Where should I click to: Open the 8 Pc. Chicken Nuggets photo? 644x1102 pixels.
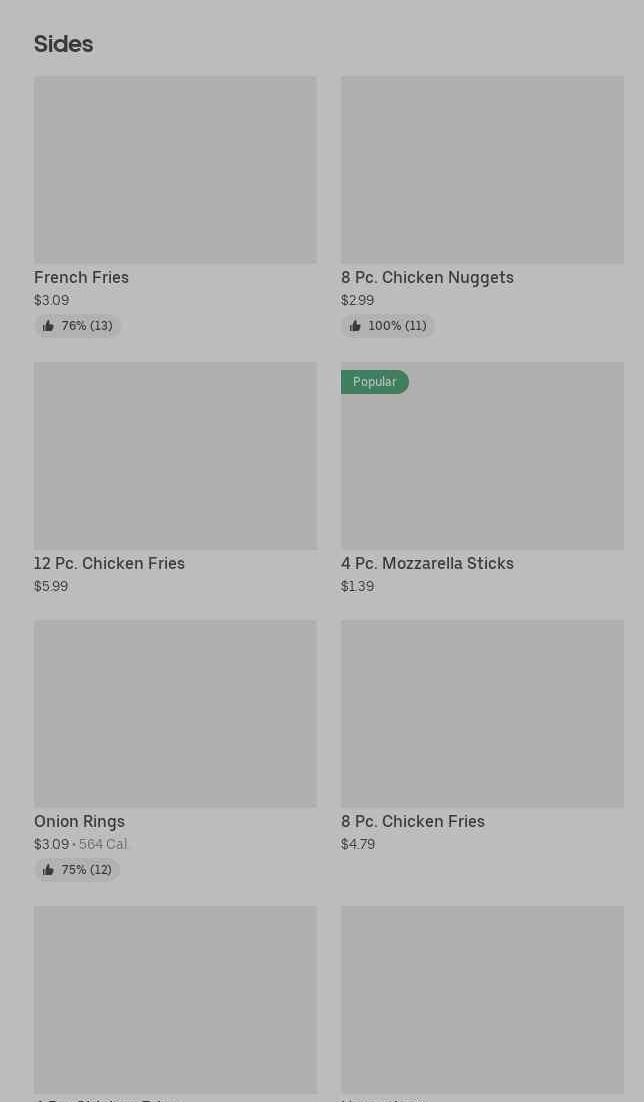tap(482, 170)
